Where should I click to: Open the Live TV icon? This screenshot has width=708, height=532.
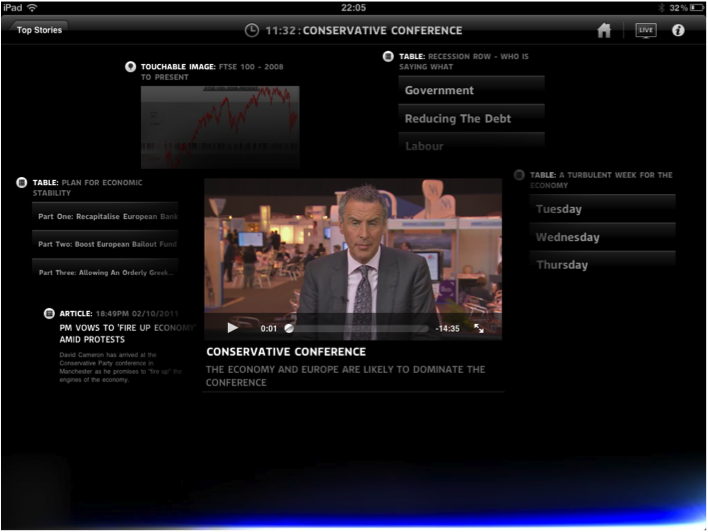pos(646,30)
